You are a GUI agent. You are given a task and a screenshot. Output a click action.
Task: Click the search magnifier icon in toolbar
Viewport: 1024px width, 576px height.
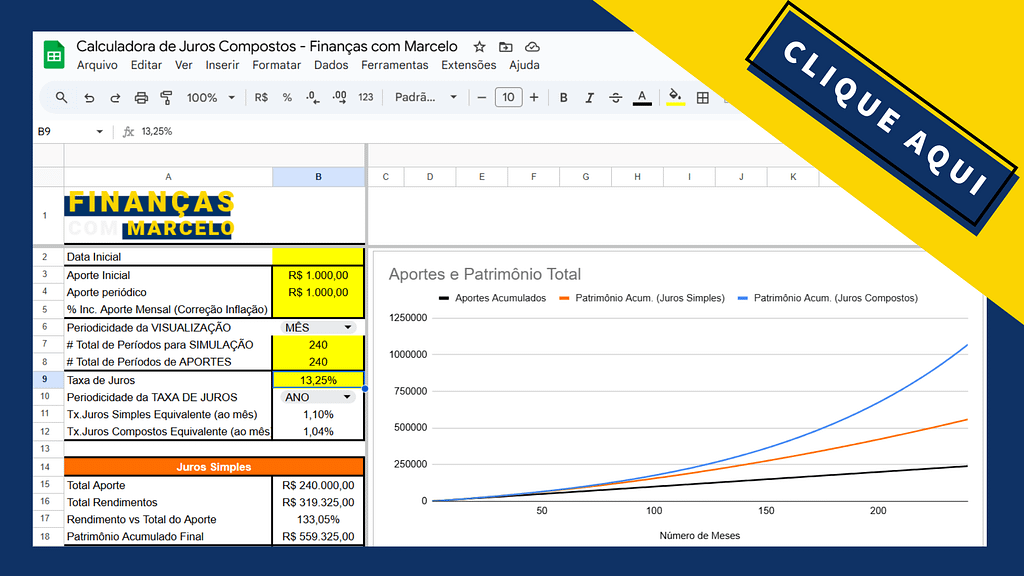(61, 98)
